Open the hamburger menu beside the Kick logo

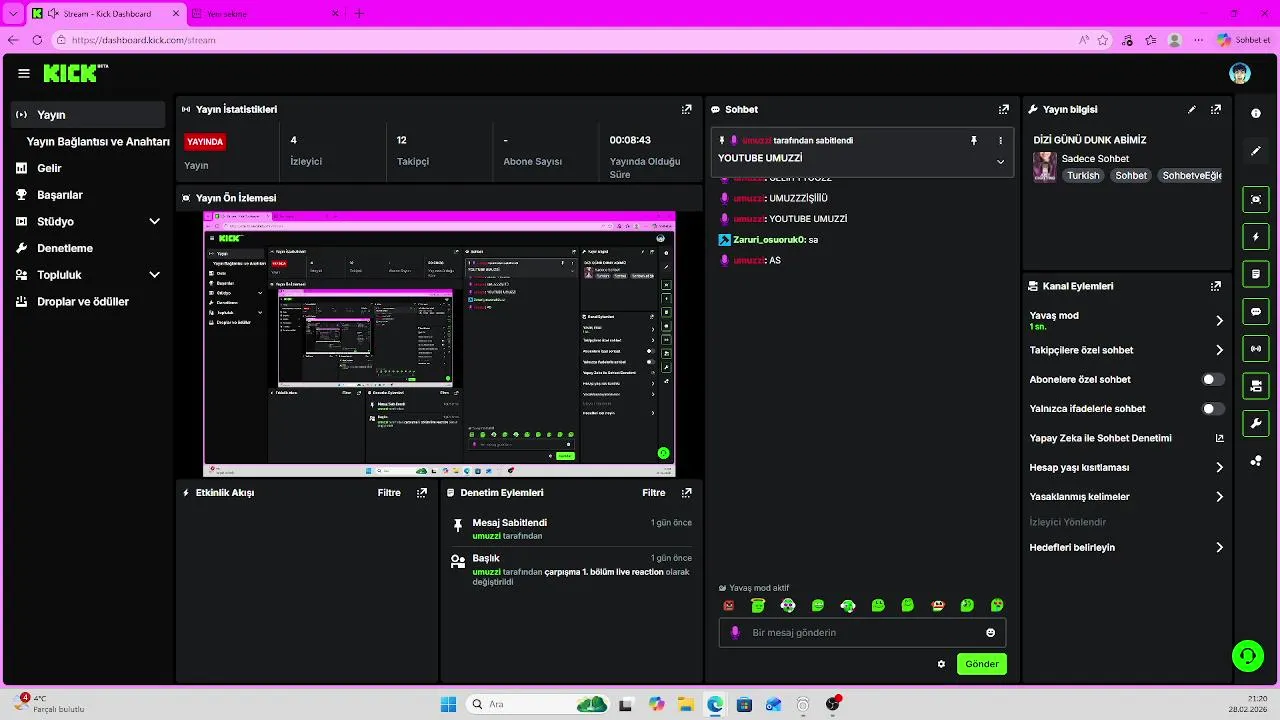(x=24, y=73)
